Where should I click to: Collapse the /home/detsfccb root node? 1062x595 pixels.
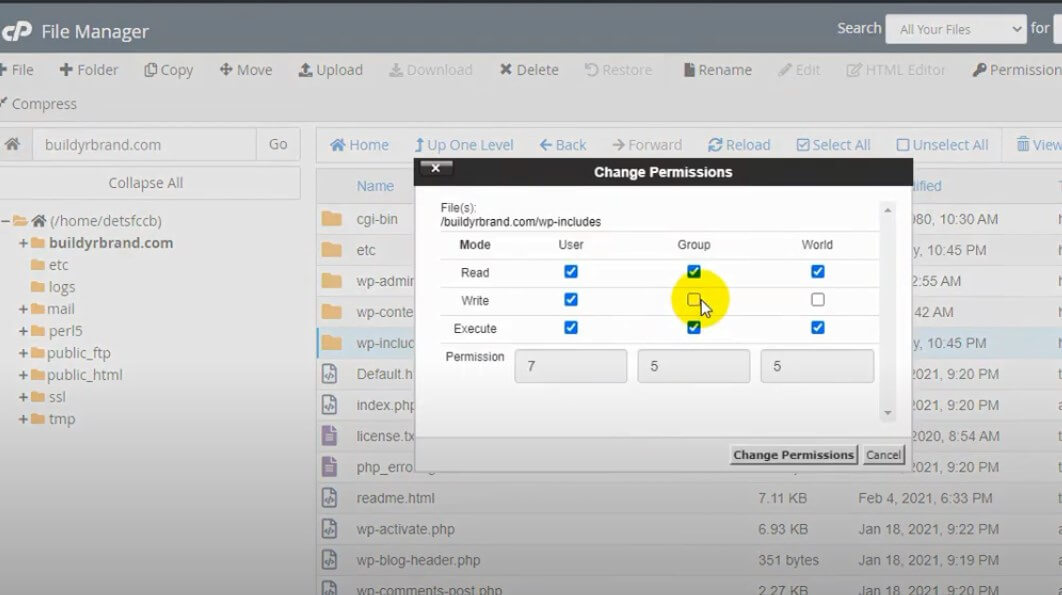tap(5, 221)
